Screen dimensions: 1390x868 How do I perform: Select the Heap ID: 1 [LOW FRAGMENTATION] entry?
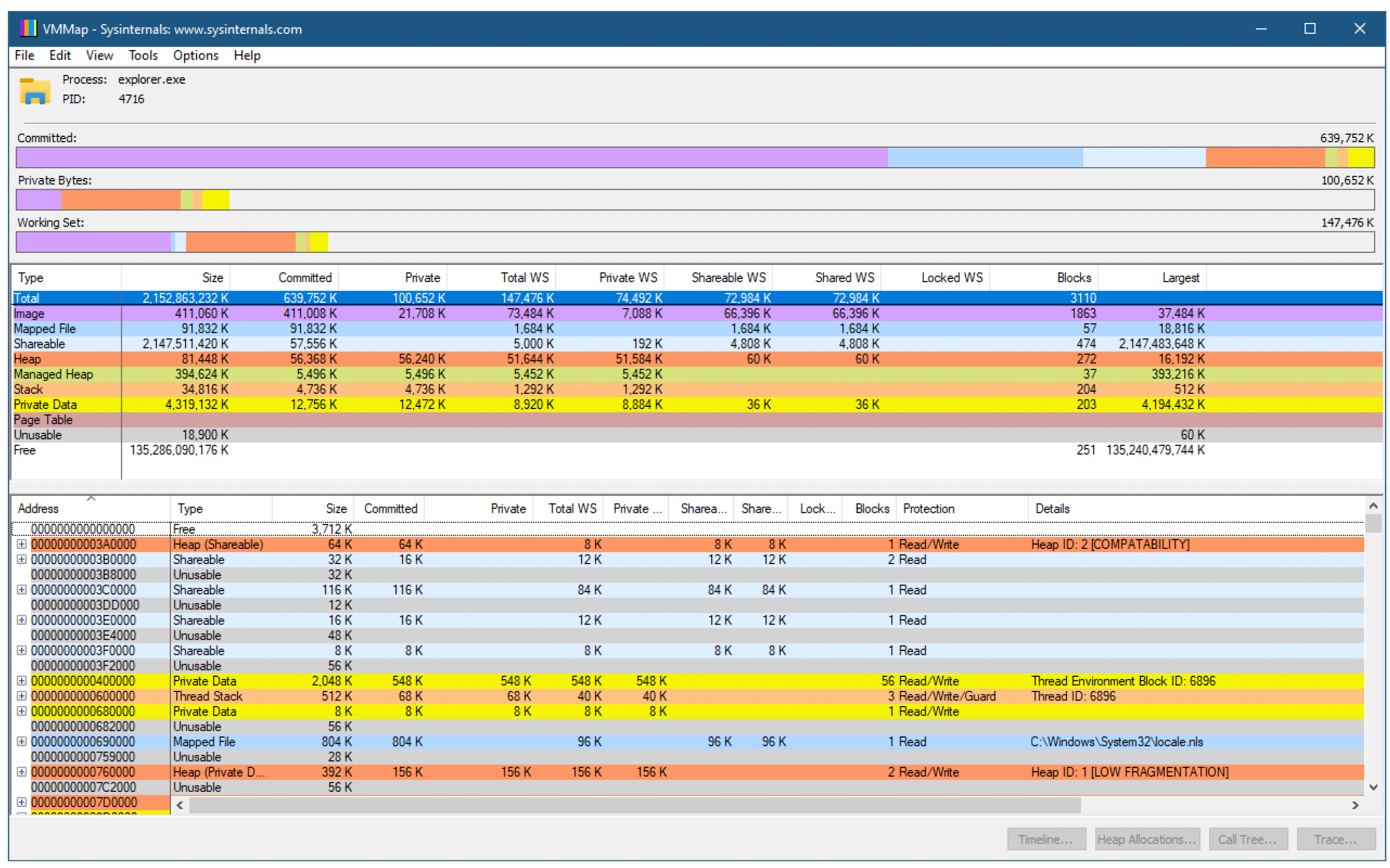(1129, 771)
